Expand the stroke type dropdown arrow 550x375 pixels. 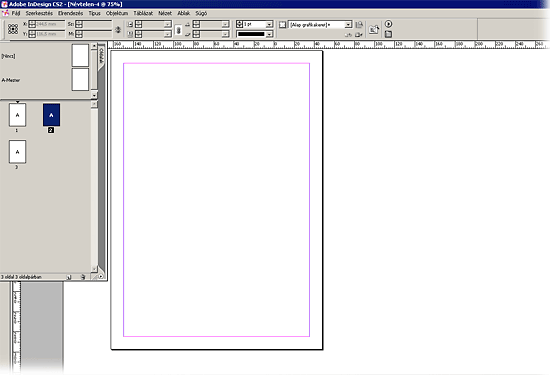click(269, 34)
